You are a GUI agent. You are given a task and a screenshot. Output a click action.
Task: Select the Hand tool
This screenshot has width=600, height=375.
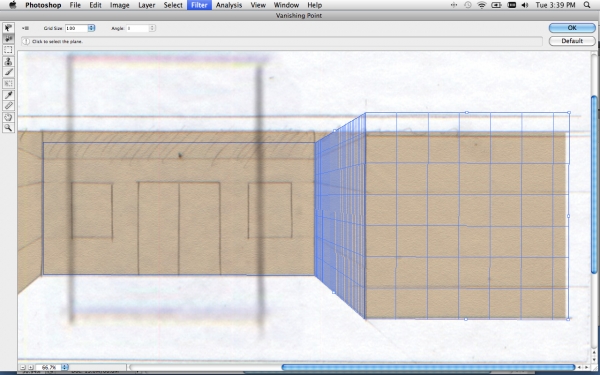(x=8, y=117)
